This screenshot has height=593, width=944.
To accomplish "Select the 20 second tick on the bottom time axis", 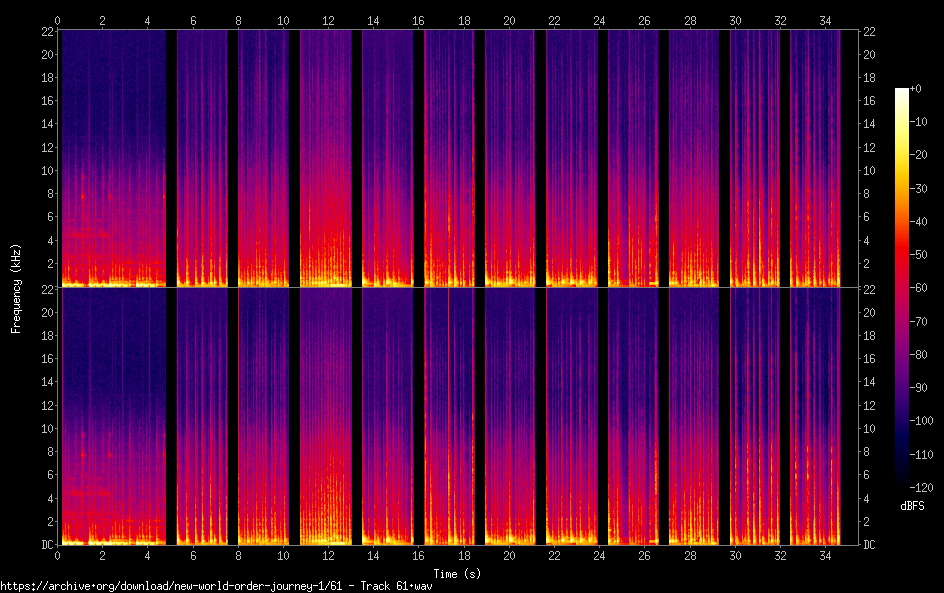I will 509,555.
